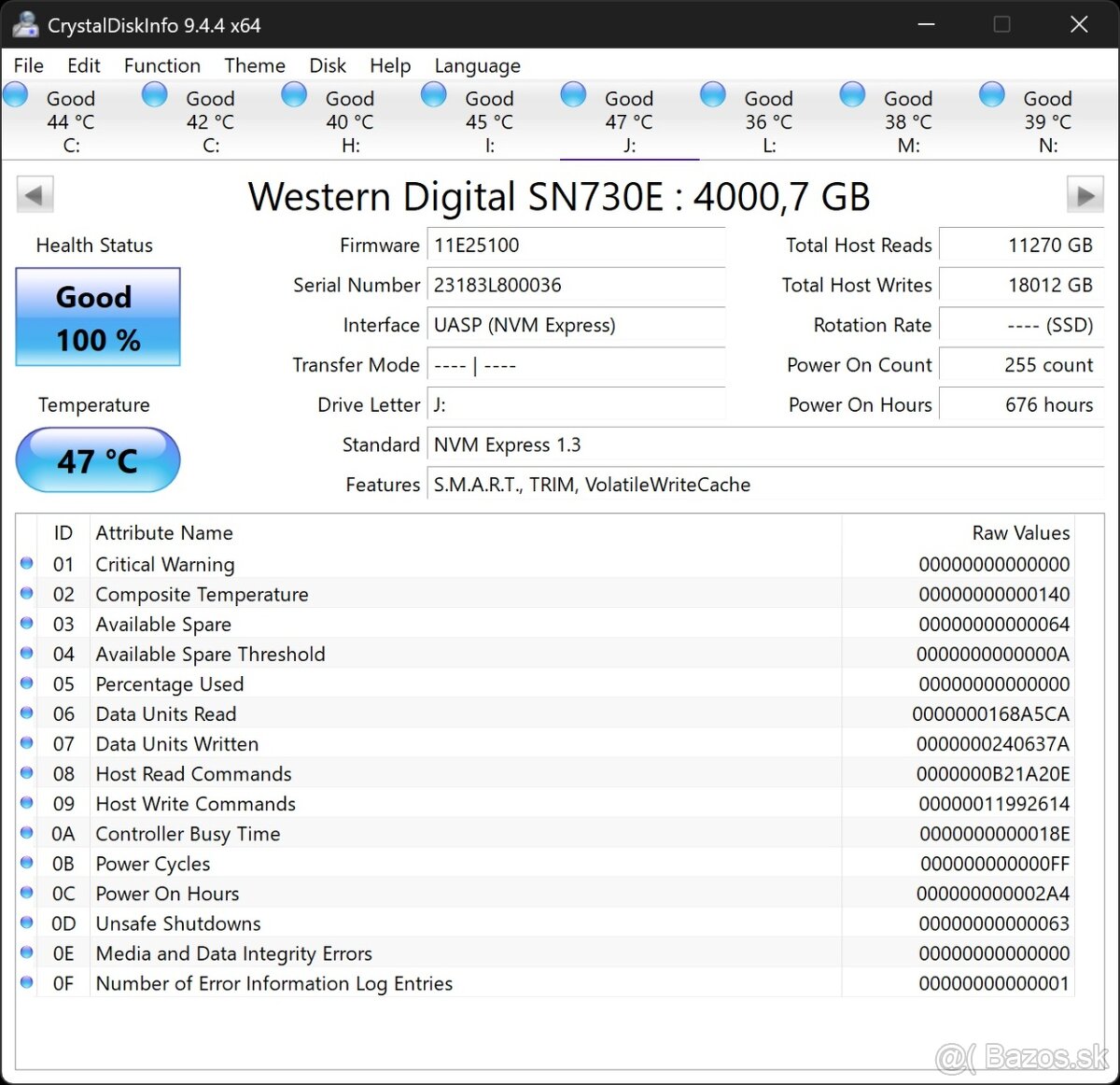Select the Data Units Read attribute row
The height and width of the screenshot is (1085, 1120).
pos(373,713)
